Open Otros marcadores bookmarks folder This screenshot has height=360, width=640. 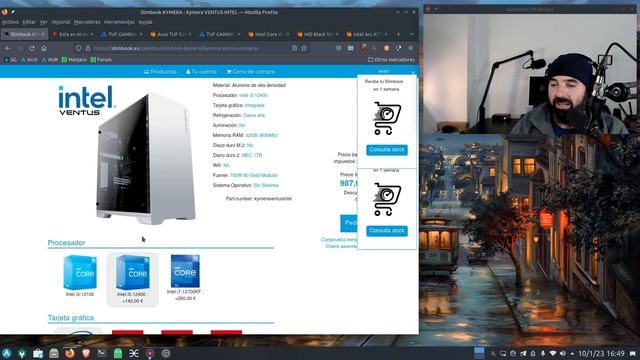pyautogui.click(x=391, y=60)
